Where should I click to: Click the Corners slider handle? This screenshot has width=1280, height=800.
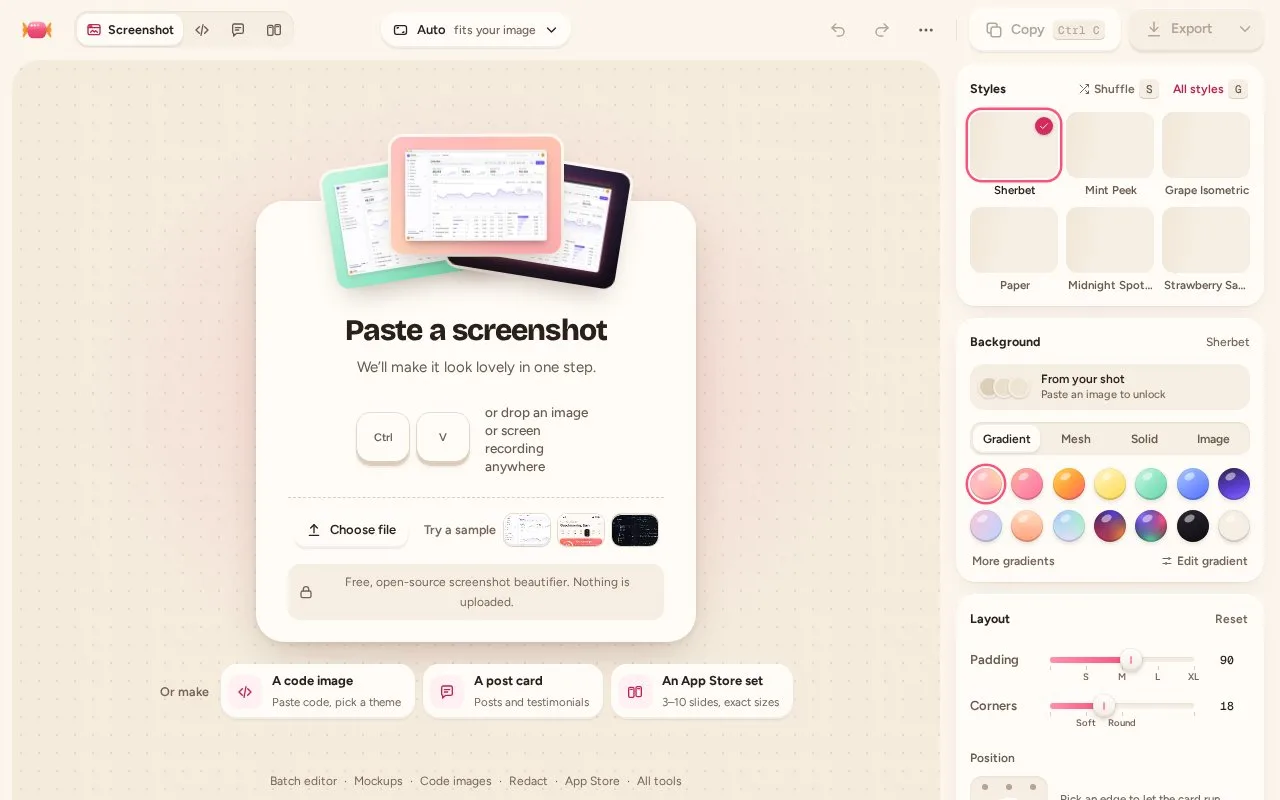click(x=1104, y=706)
